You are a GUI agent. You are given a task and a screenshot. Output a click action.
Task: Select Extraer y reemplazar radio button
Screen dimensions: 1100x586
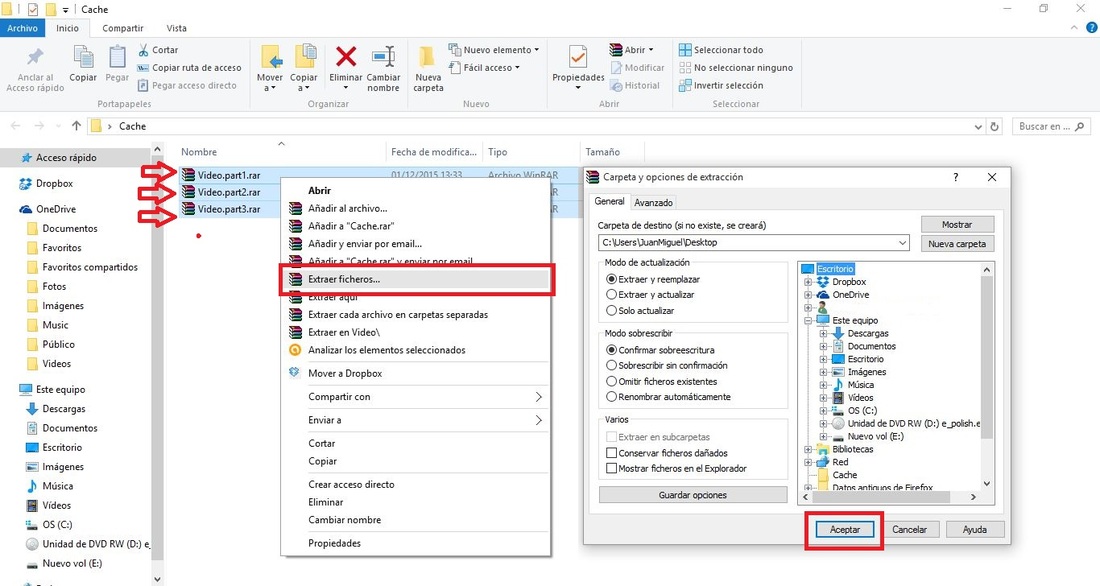[x=611, y=279]
